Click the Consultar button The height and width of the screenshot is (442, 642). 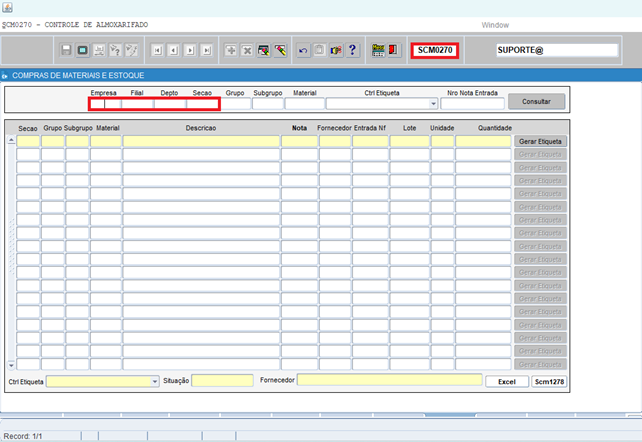coord(536,101)
